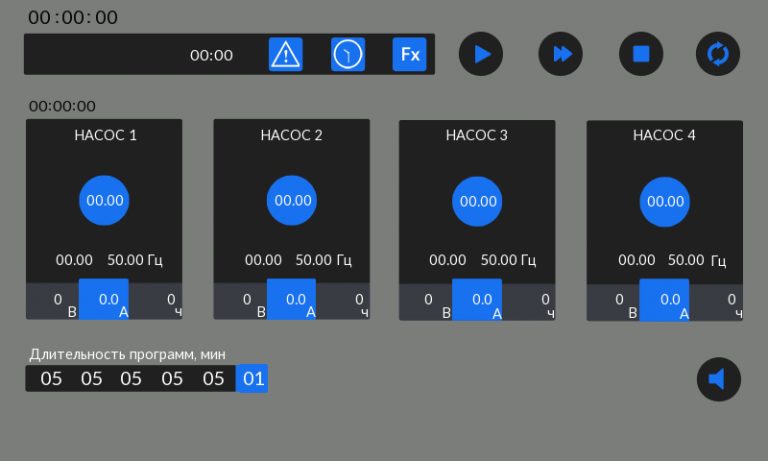Click the НАСОС 2 blue round indicator
Viewport: 768px width, 461px height.
coord(292,200)
